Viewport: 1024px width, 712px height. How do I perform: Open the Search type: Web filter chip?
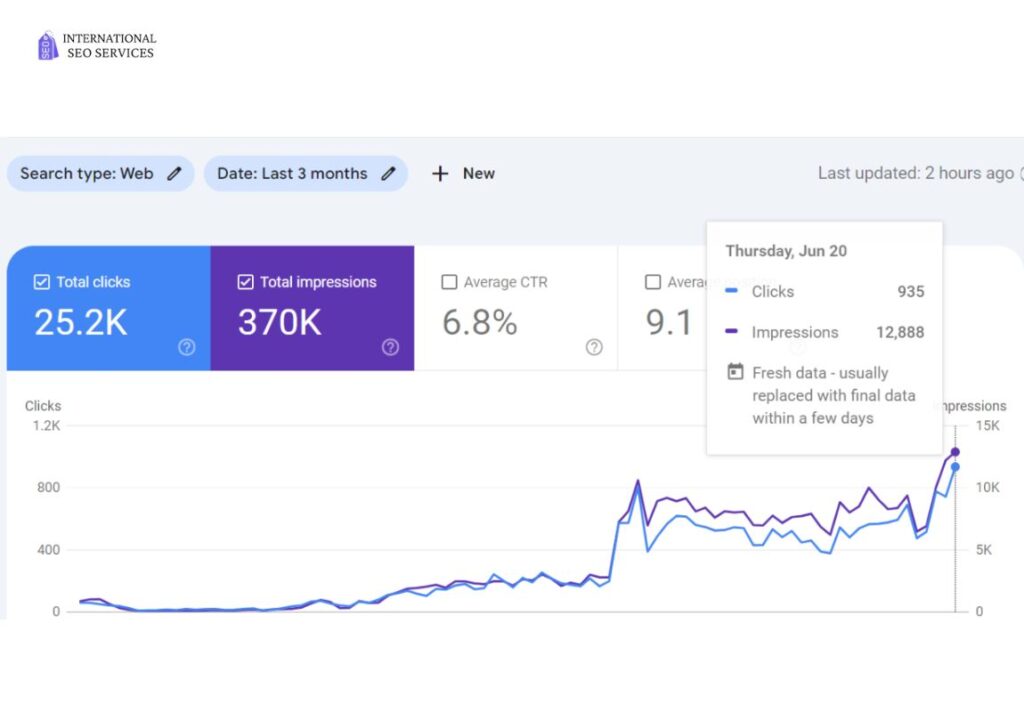point(87,174)
